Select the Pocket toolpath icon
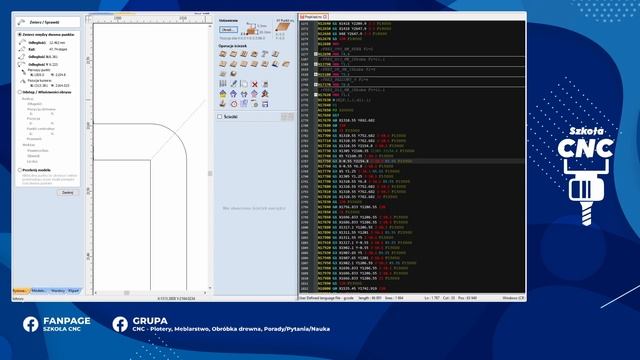Viewport: 640px width, 360px height. [x=233, y=54]
